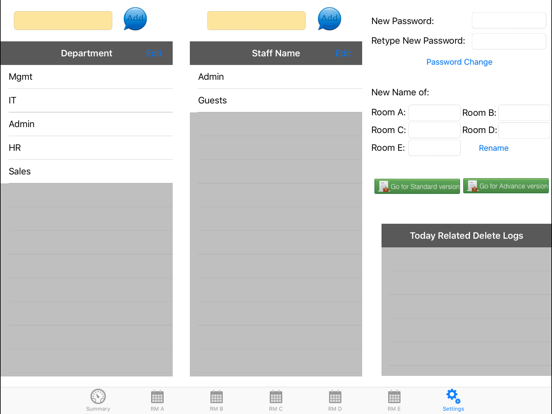Viewport: 552px width, 414px height.
Task: Open the Settings gear tab
Action: point(453,400)
